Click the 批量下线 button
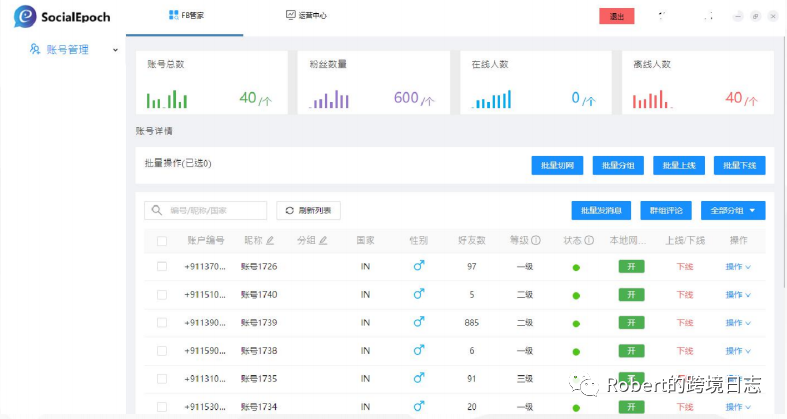 739,165
